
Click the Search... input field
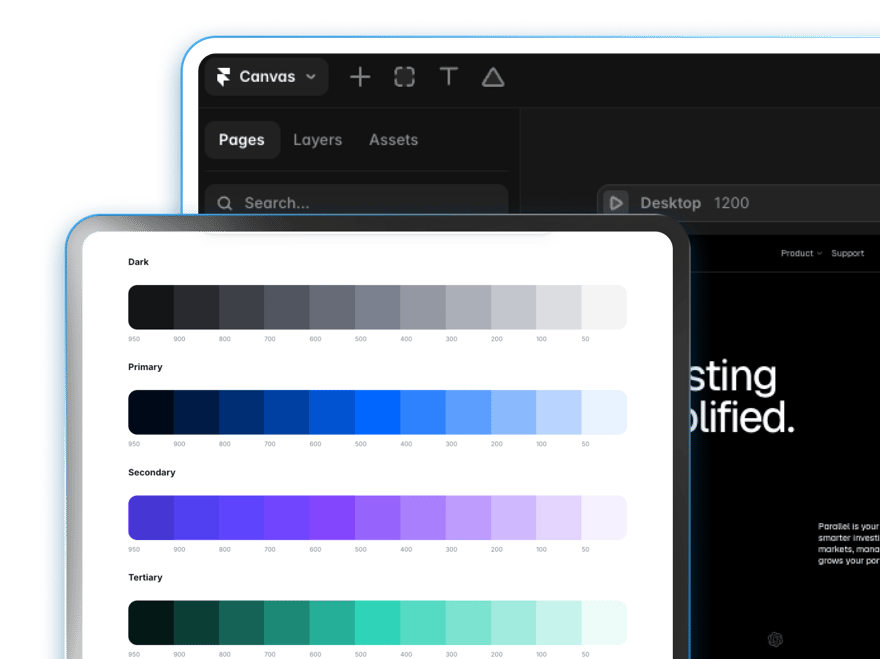point(356,199)
